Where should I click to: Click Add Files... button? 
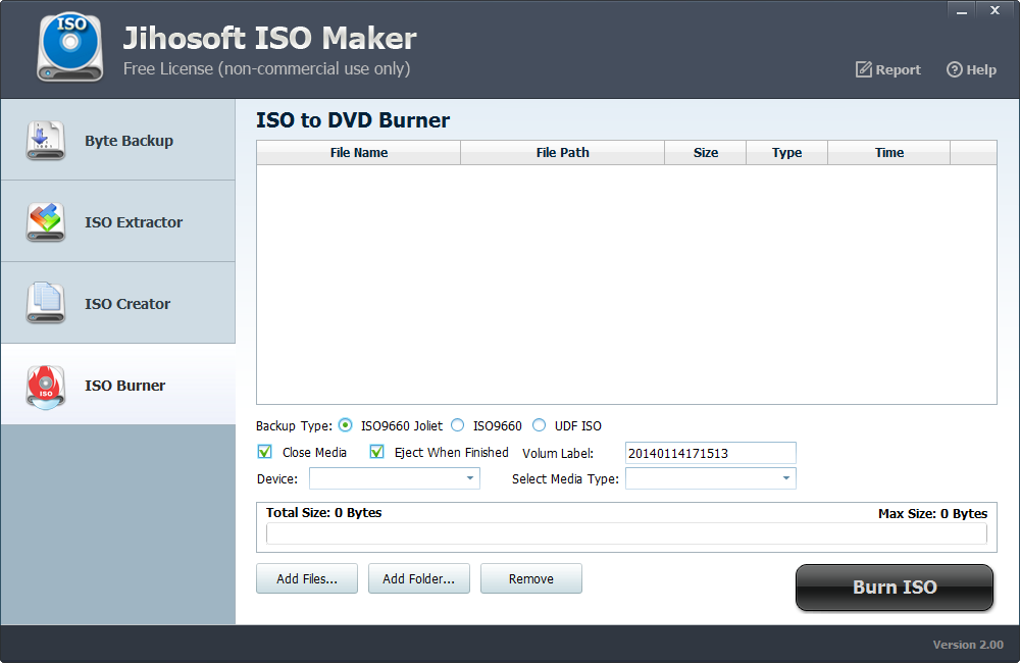[307, 578]
